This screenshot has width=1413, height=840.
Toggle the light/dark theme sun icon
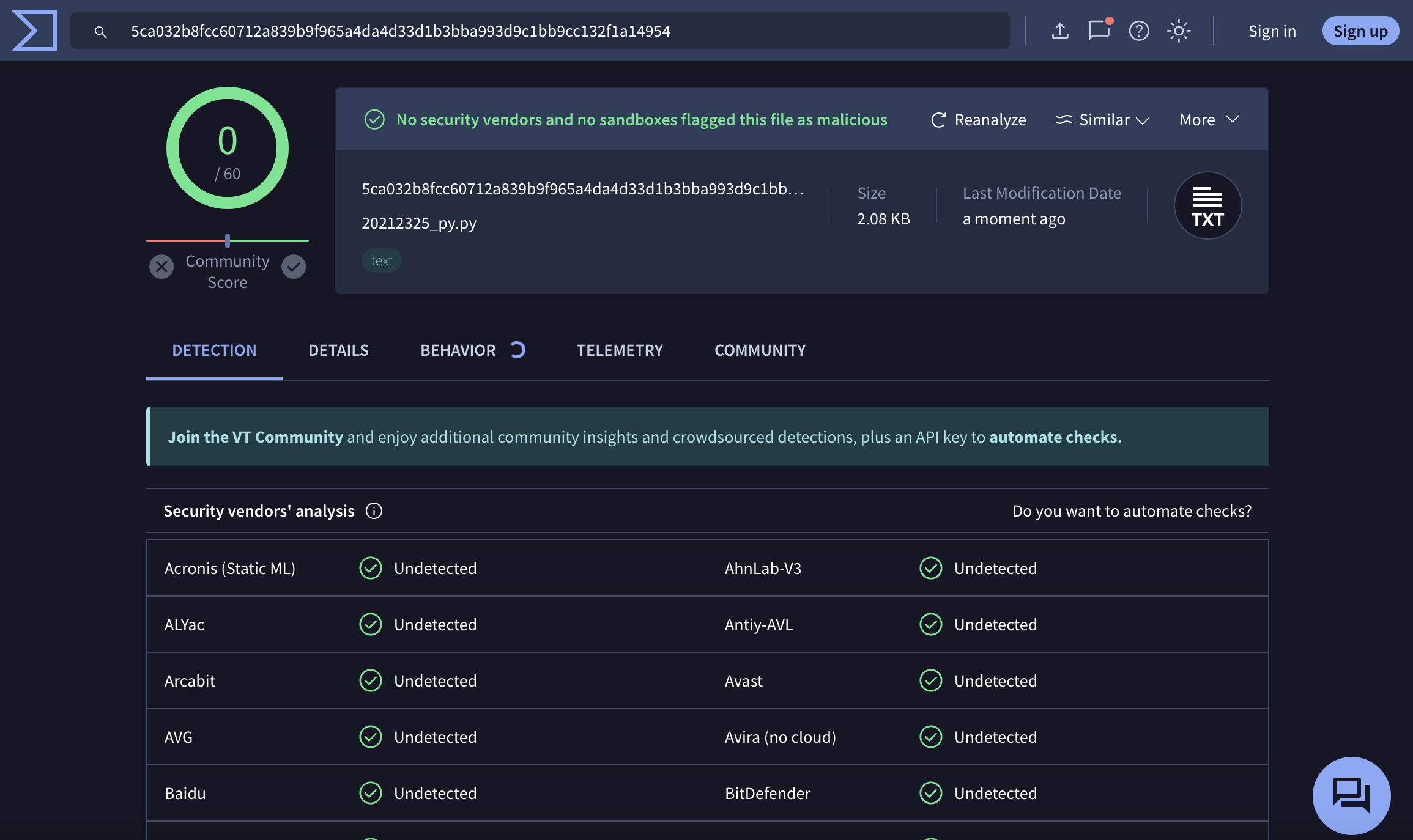tap(1178, 31)
